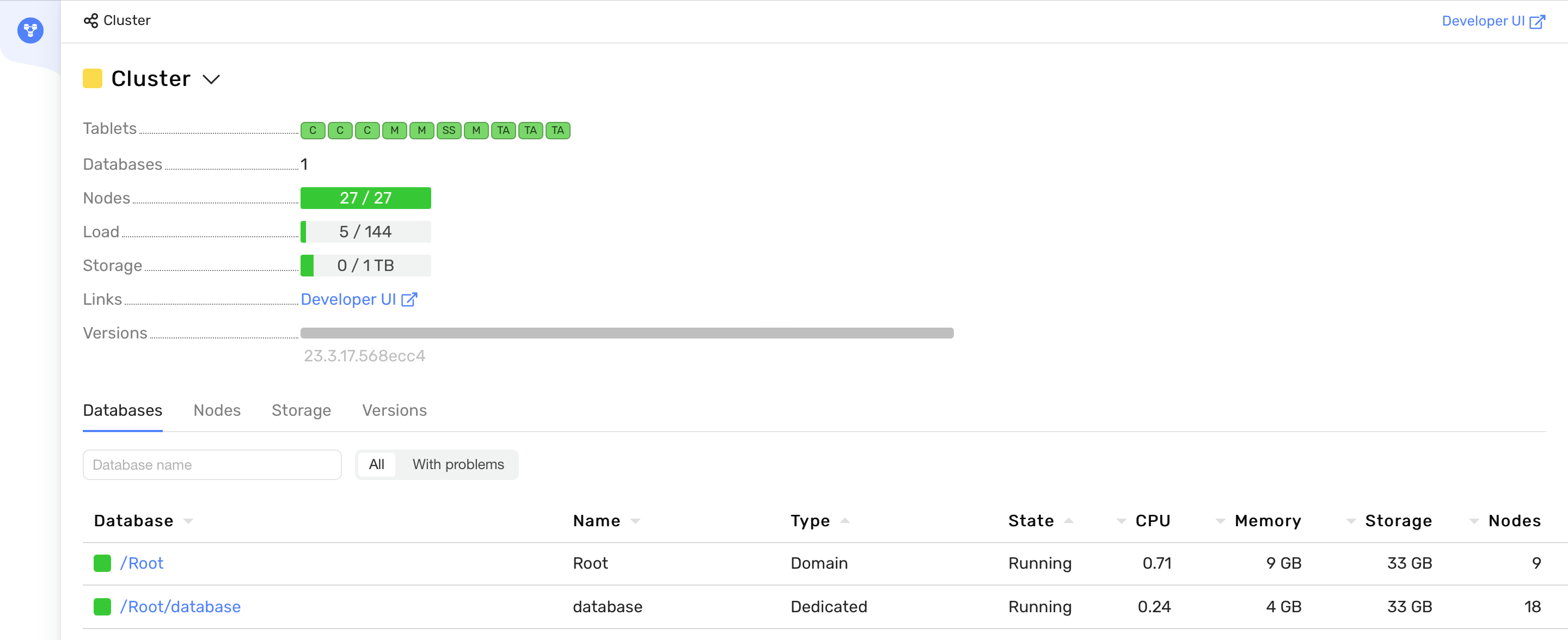1568x640 pixels.
Task: Open the Developer UI link in the Links row
Action: pos(348,299)
